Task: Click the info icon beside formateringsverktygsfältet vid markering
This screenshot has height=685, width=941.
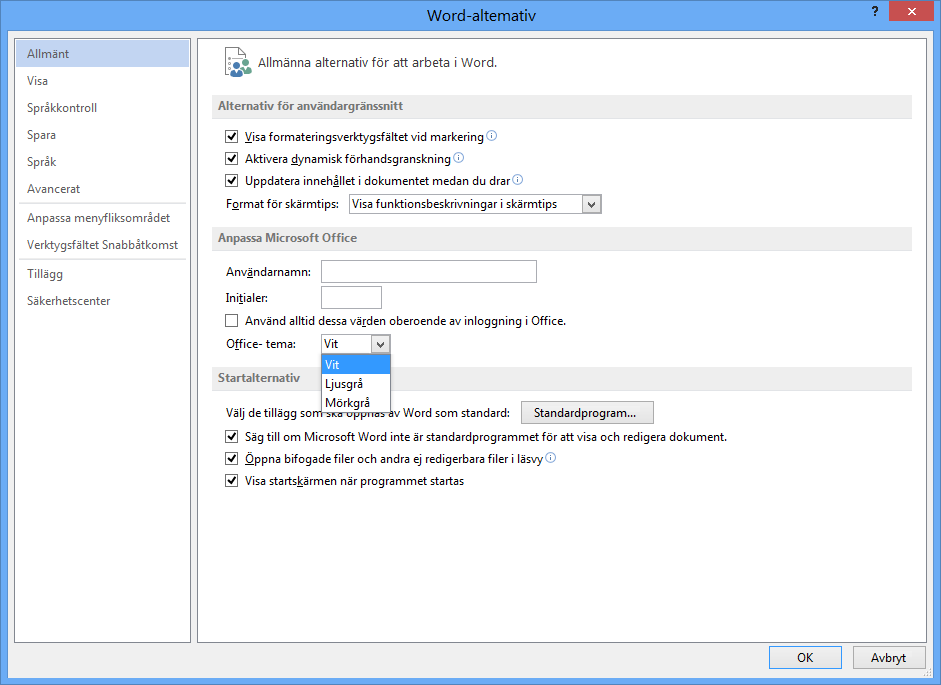Action: pyautogui.click(x=492, y=136)
